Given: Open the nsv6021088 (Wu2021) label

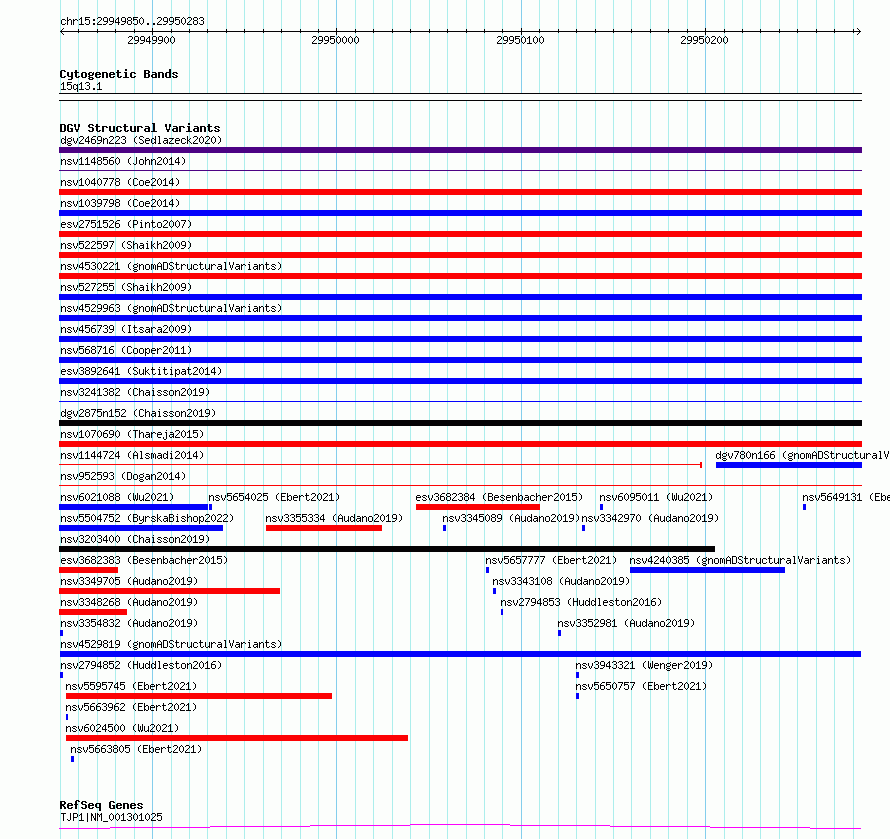Looking at the screenshot, I should [117, 497].
